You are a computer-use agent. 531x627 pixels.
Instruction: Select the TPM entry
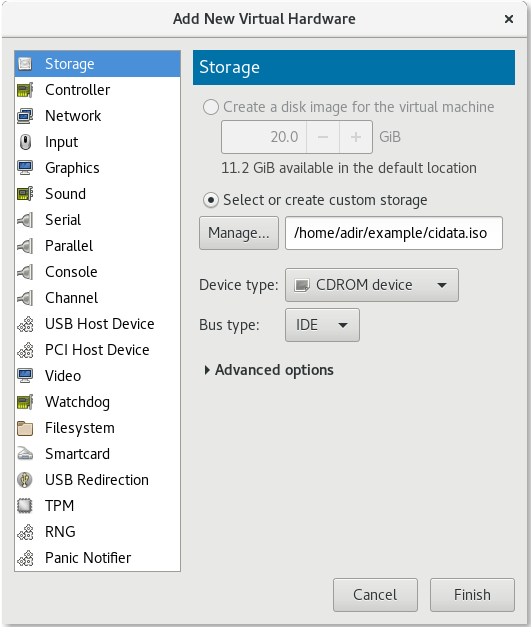(98, 505)
